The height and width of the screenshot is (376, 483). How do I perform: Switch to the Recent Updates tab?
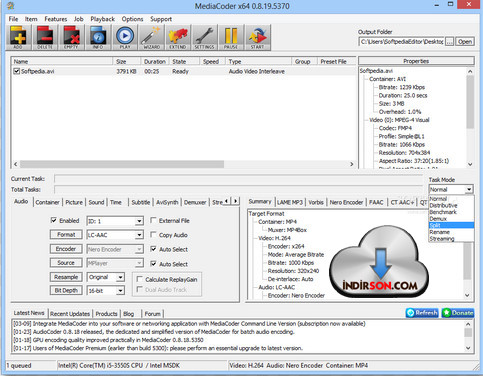coord(70,314)
